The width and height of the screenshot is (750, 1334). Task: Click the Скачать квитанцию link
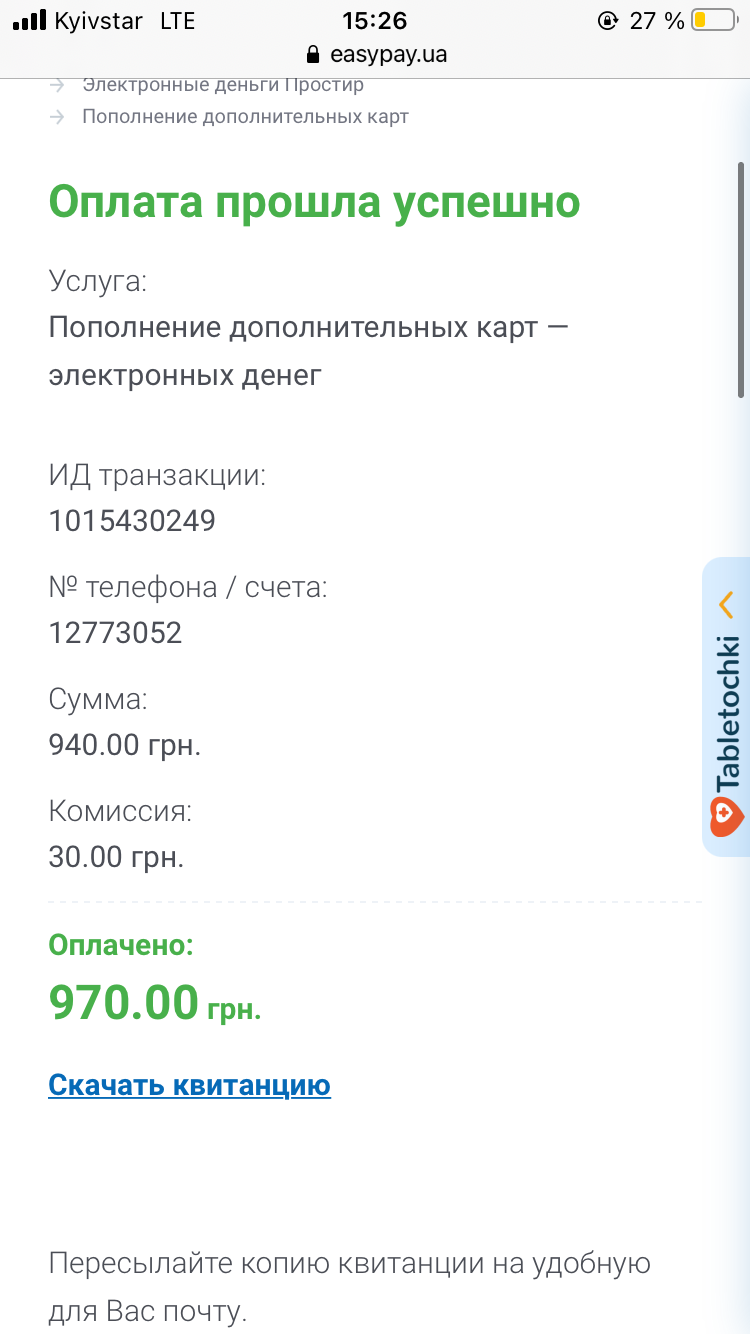tap(189, 1085)
